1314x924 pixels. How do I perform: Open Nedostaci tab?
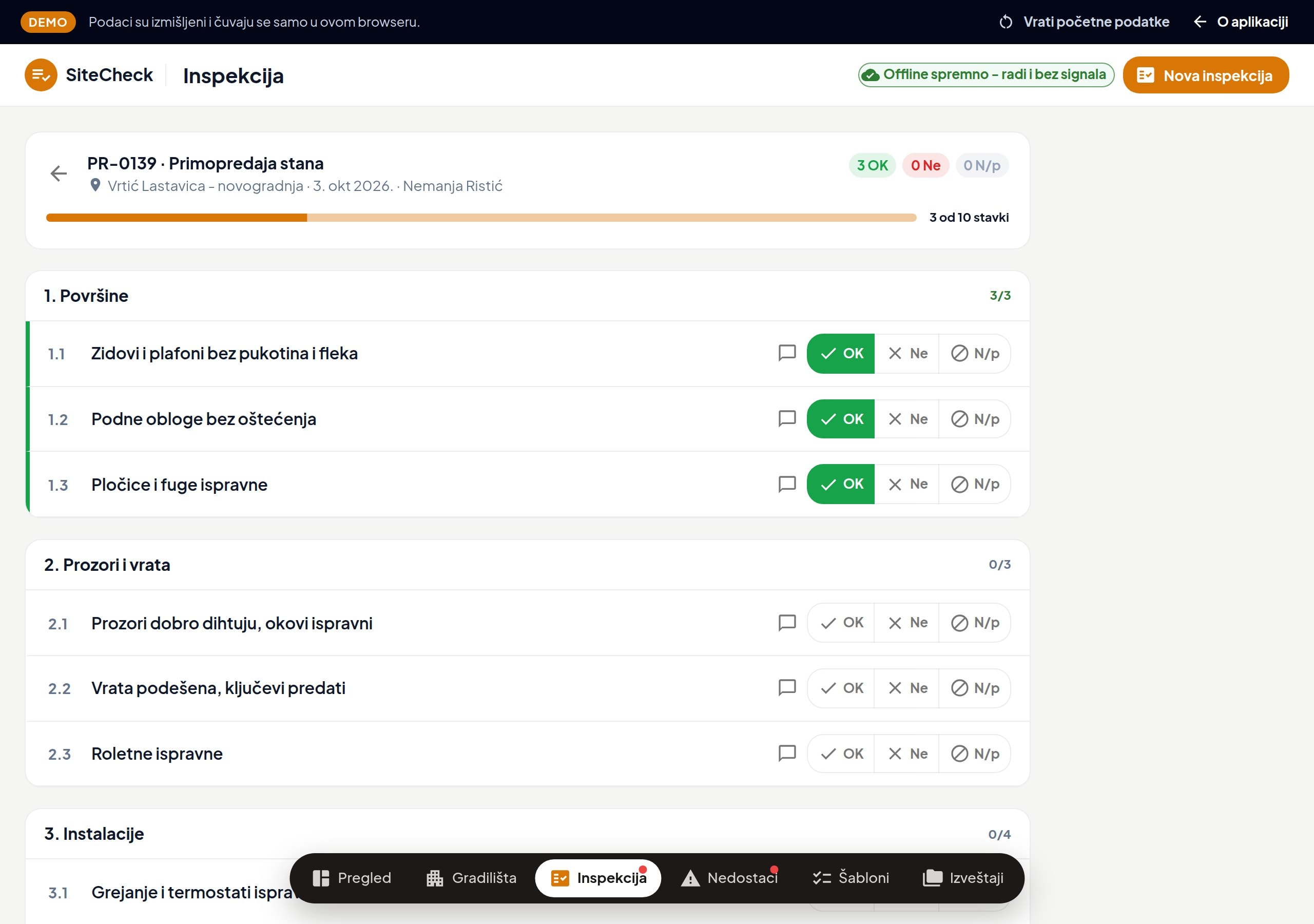tap(730, 878)
